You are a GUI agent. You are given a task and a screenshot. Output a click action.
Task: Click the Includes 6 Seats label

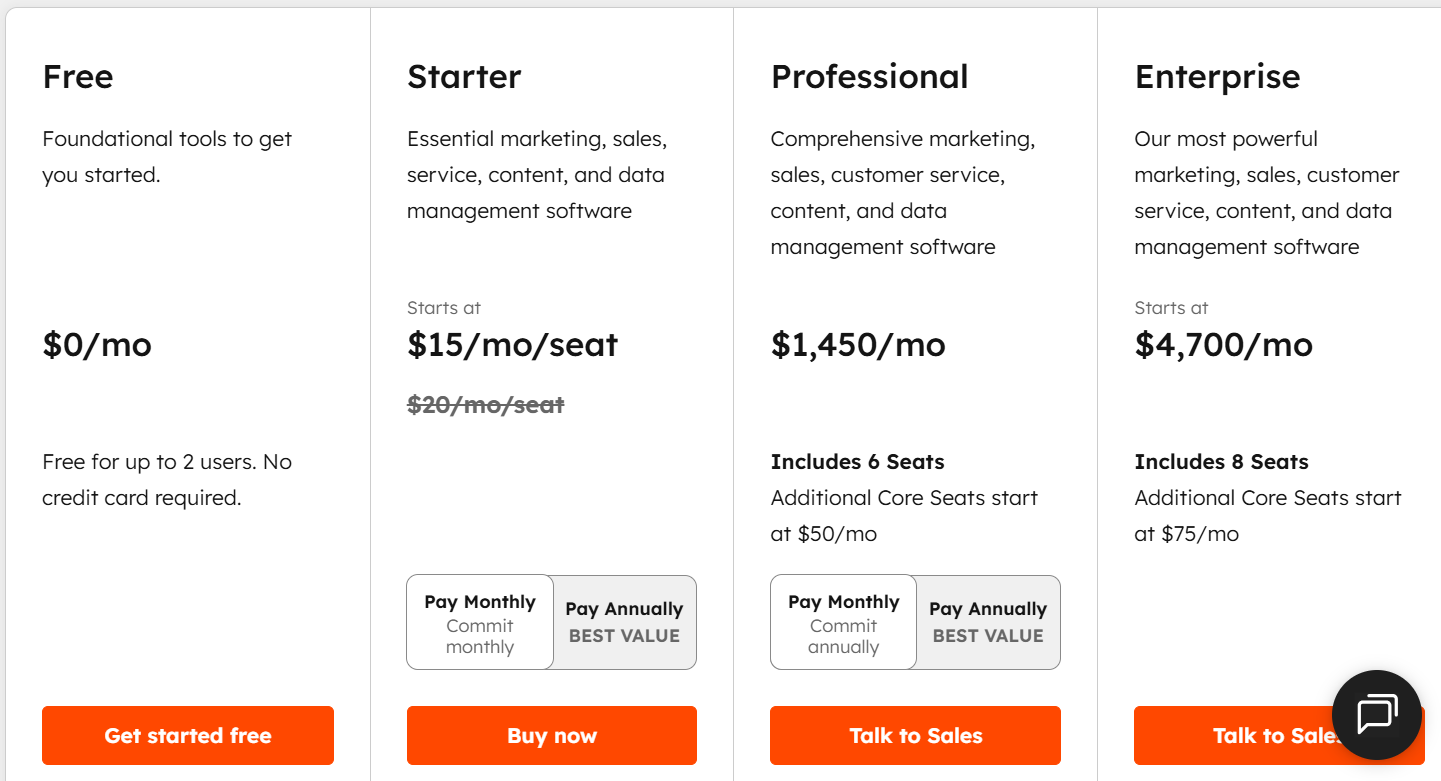tap(857, 462)
